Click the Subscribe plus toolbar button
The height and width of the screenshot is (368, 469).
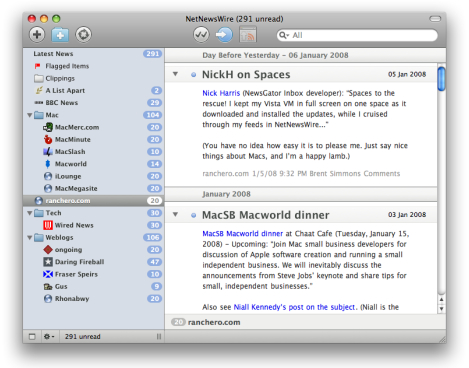(37, 35)
